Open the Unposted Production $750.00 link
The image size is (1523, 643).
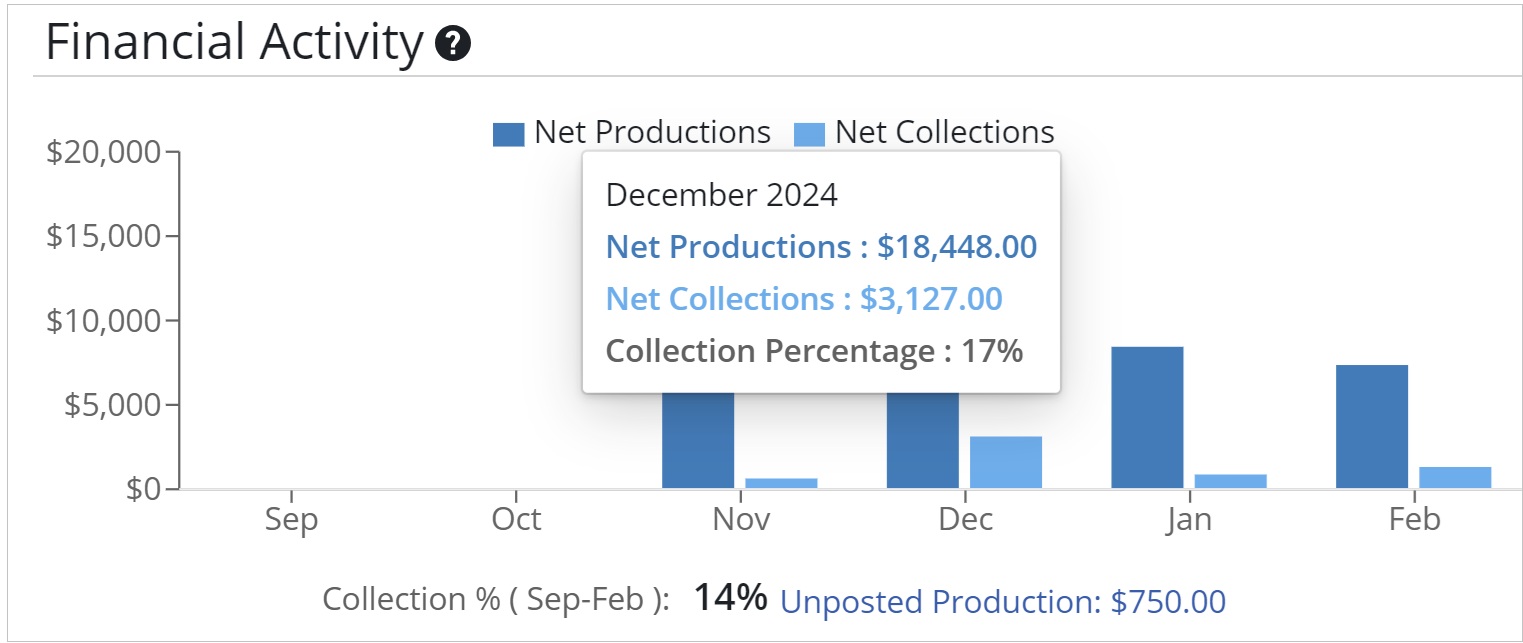[1002, 601]
